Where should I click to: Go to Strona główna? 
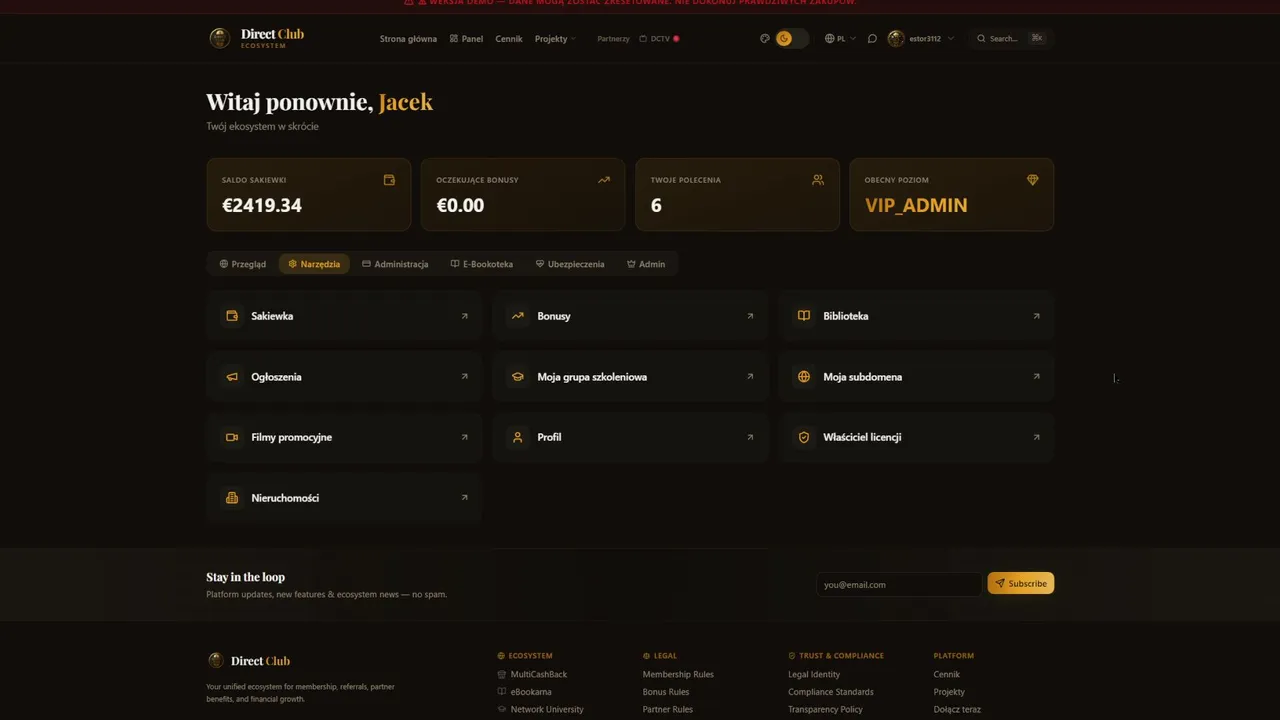(408, 38)
